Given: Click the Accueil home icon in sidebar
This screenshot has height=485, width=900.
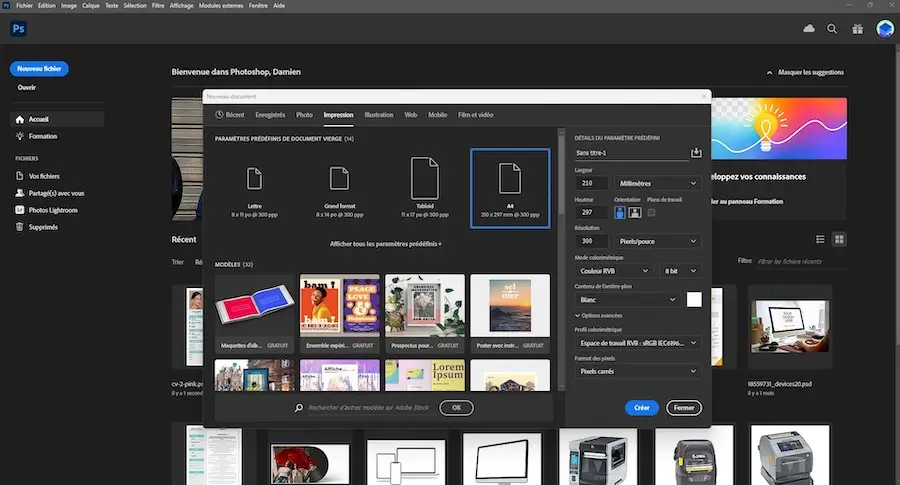Looking at the screenshot, I should tap(20, 119).
